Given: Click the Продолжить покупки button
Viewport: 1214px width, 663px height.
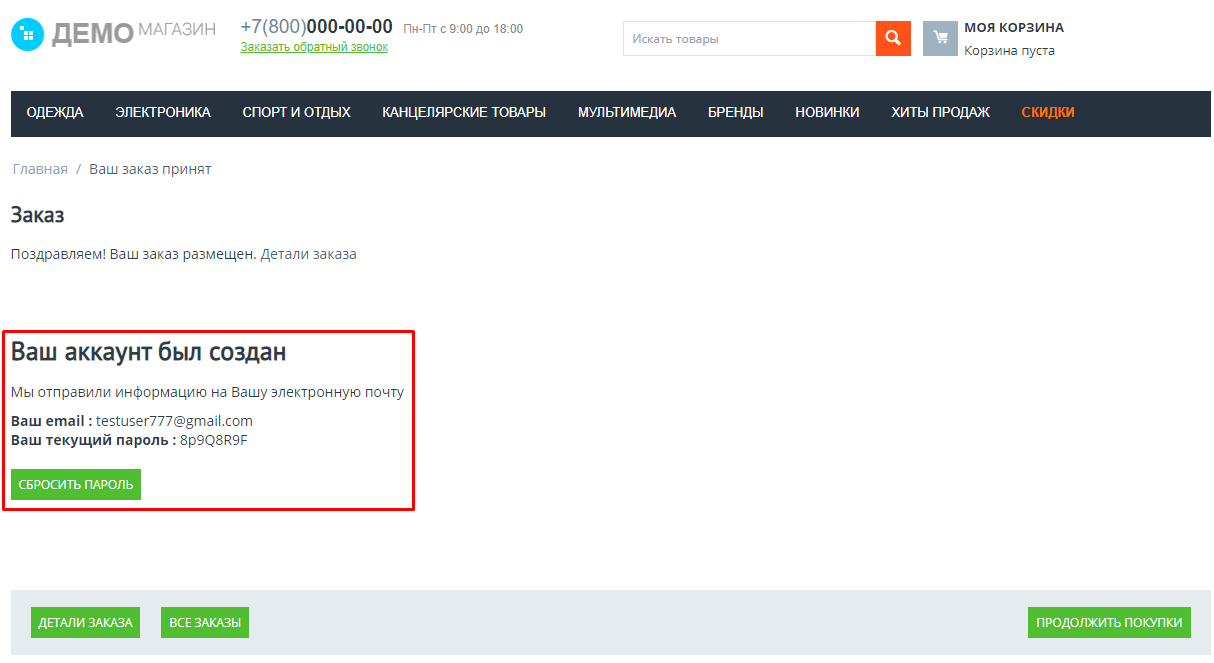Looking at the screenshot, I should pos(1110,622).
